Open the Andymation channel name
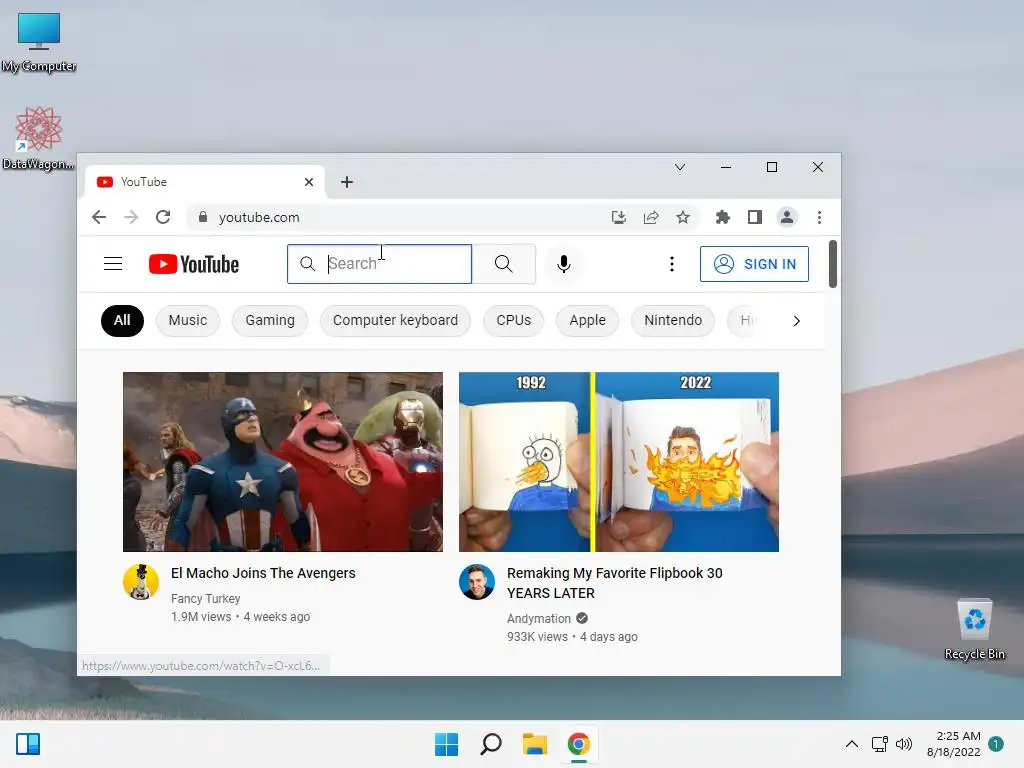Image resolution: width=1024 pixels, height=768 pixels. [x=539, y=618]
